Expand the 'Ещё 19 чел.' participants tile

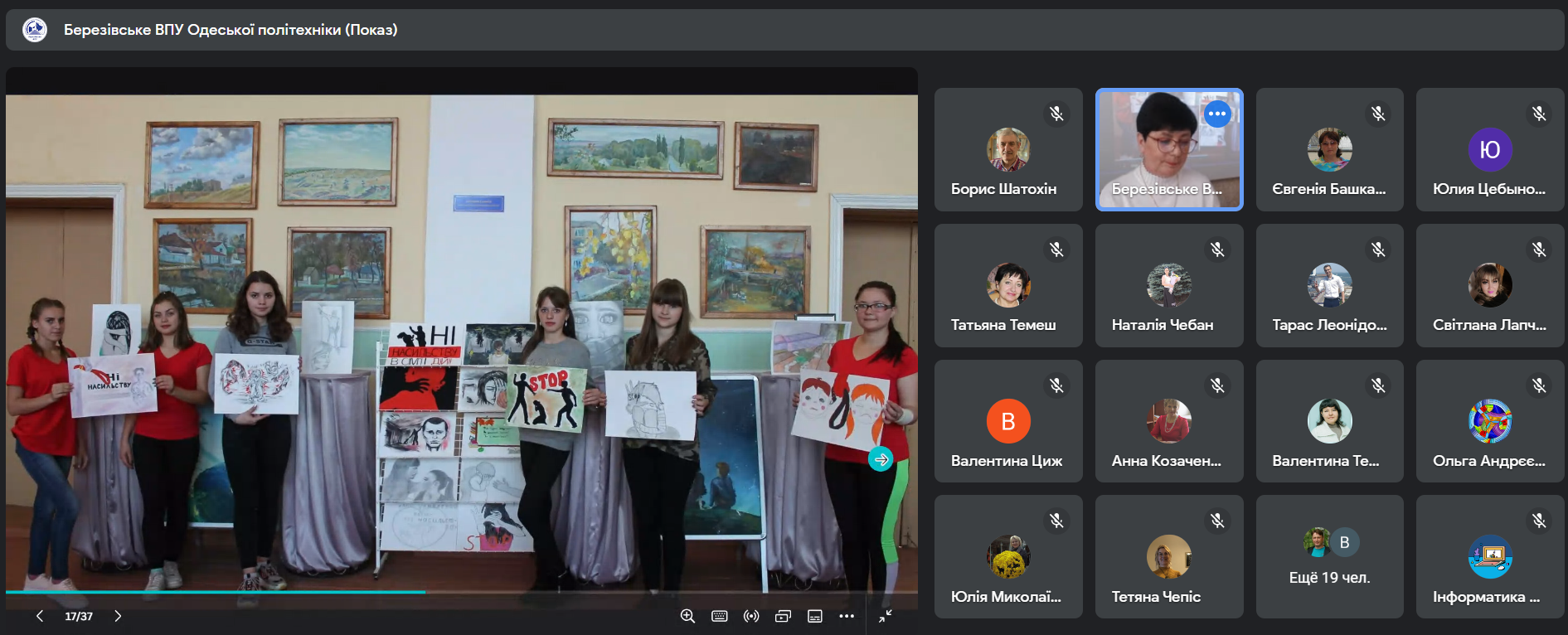pyautogui.click(x=1329, y=557)
